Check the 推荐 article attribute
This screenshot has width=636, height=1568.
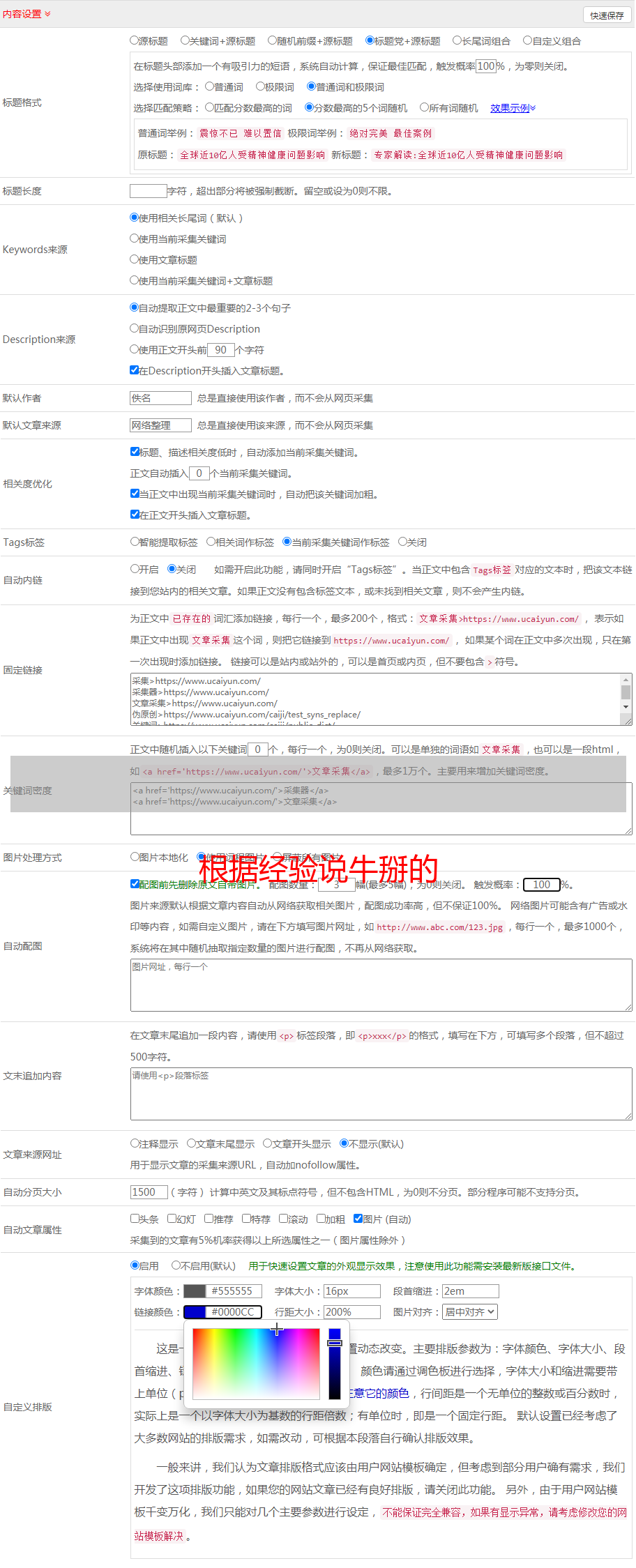pos(209,1219)
